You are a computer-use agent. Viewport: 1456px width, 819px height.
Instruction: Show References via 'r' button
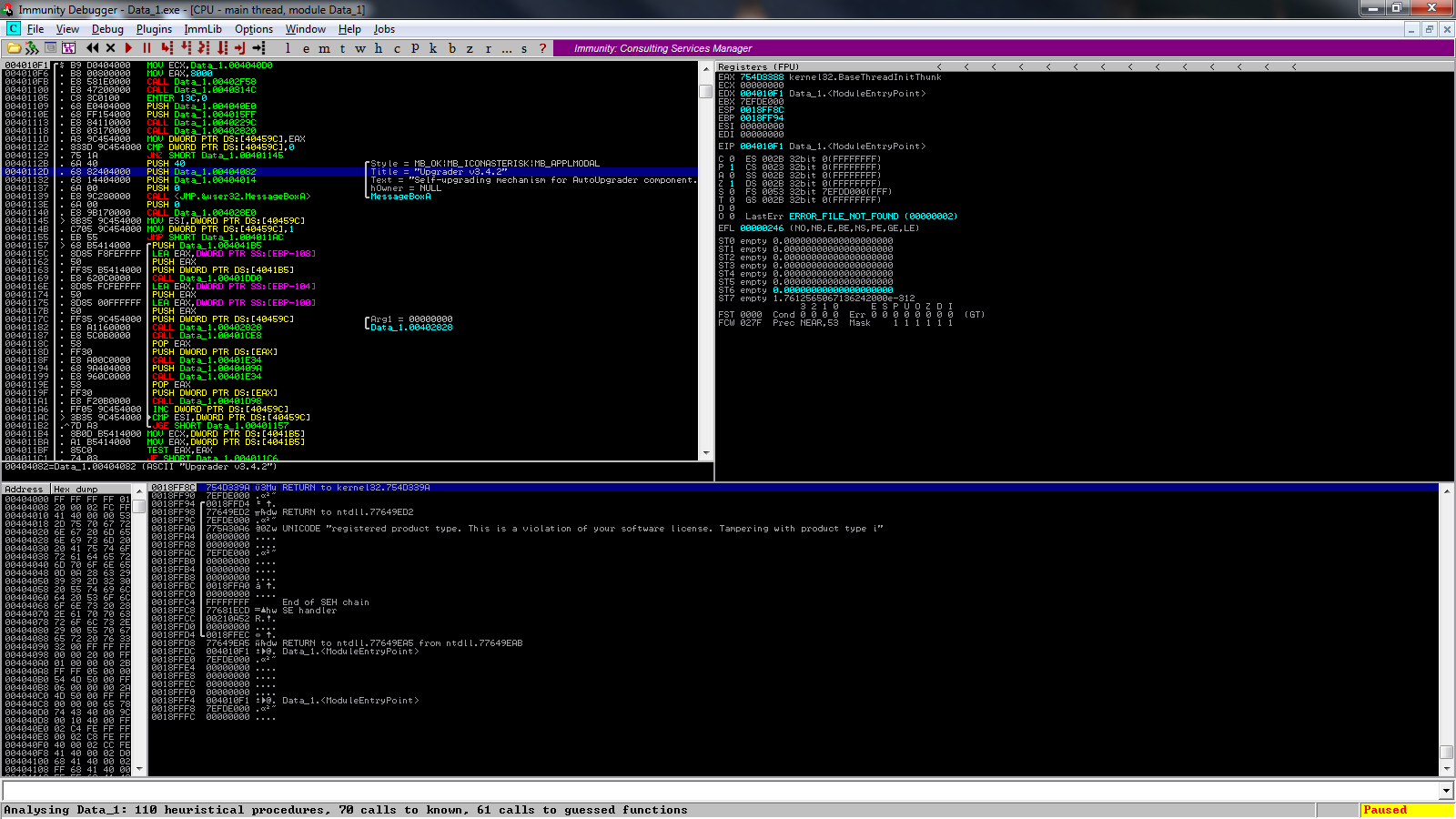point(488,48)
